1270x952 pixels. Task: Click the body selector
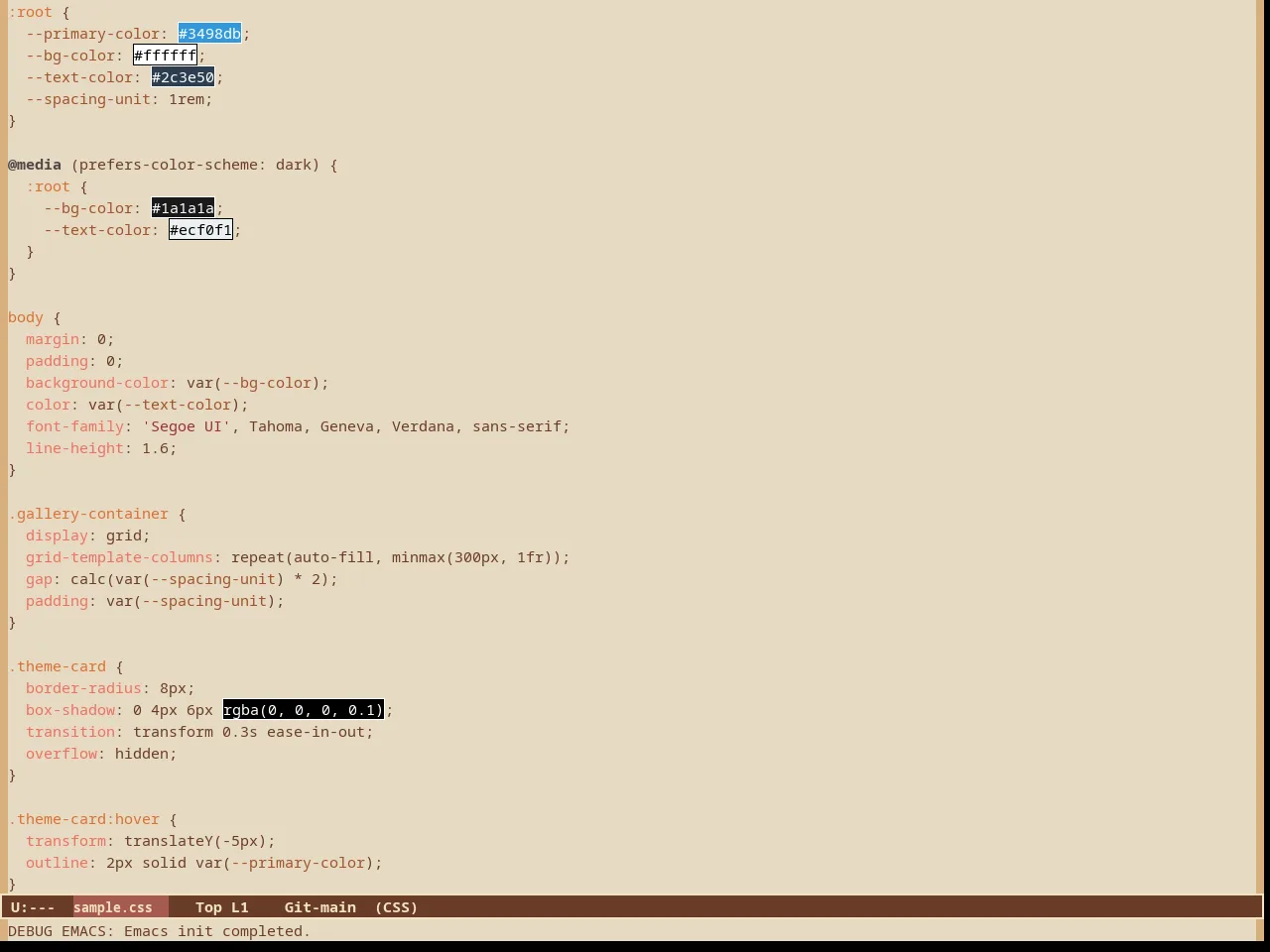(26, 317)
